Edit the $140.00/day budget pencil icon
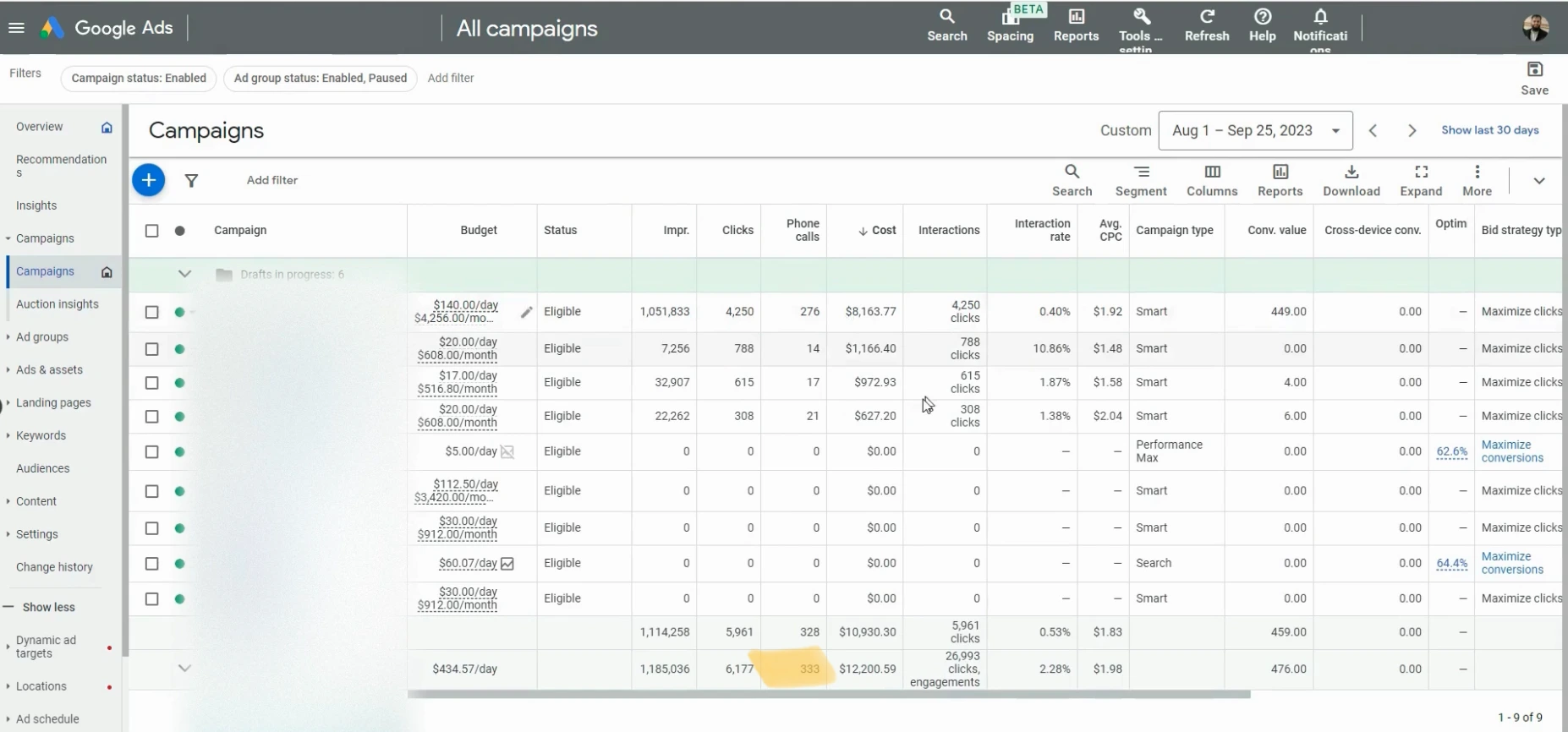Image resolution: width=1568 pixels, height=732 pixels. coord(526,312)
